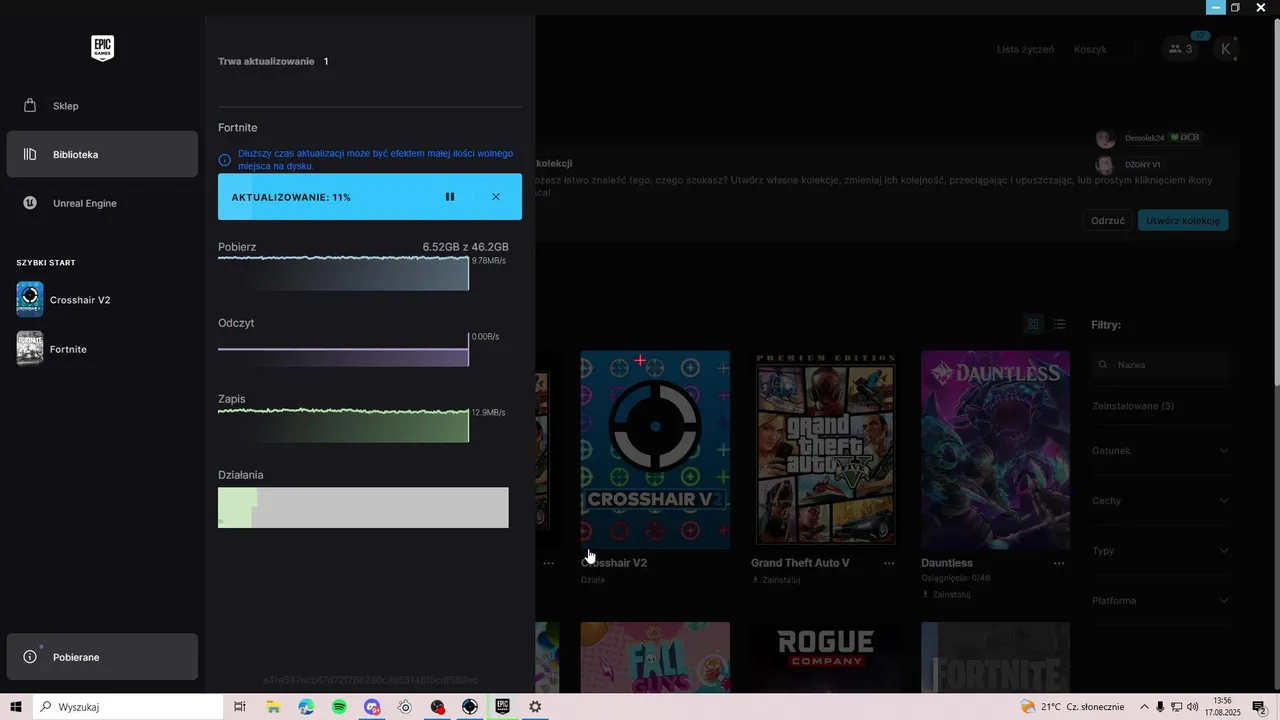The image size is (1280, 720).
Task: Open the Koszyk cart
Action: [x=1090, y=49]
